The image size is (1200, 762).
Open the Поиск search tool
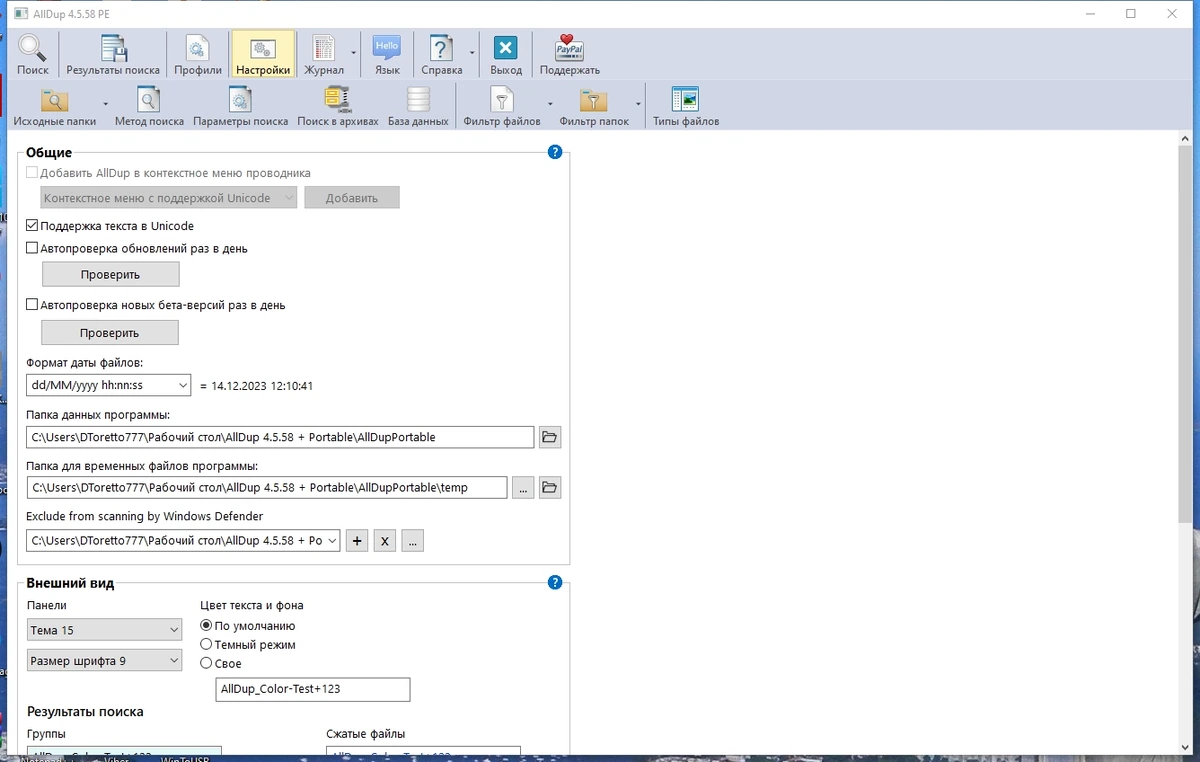point(32,55)
